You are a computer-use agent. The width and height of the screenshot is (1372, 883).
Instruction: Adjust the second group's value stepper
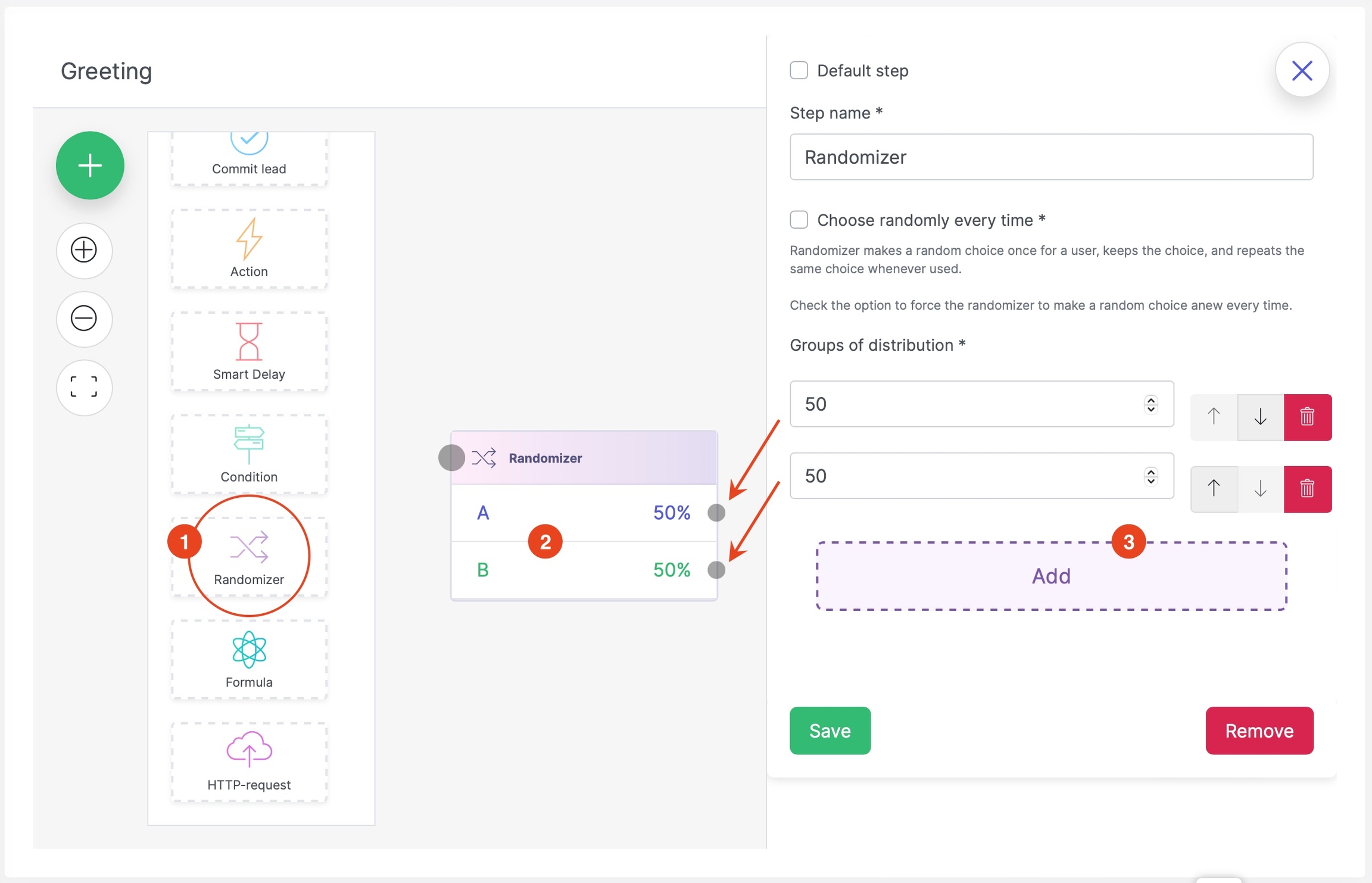[x=1150, y=476]
